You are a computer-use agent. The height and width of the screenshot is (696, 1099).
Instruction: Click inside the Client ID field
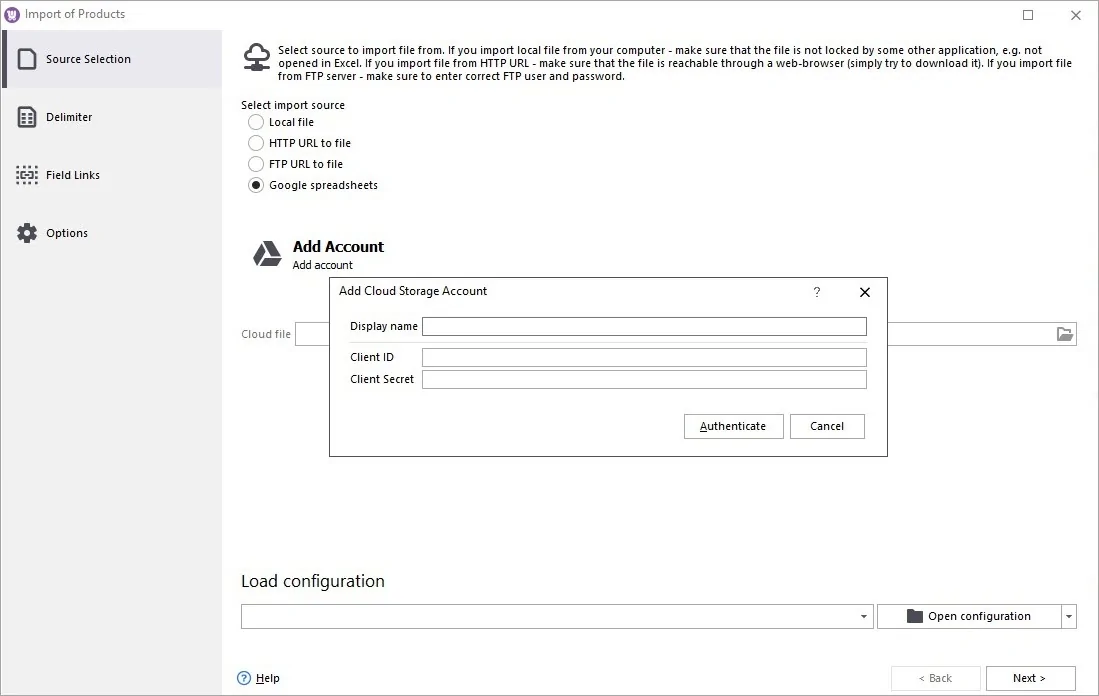coord(643,357)
